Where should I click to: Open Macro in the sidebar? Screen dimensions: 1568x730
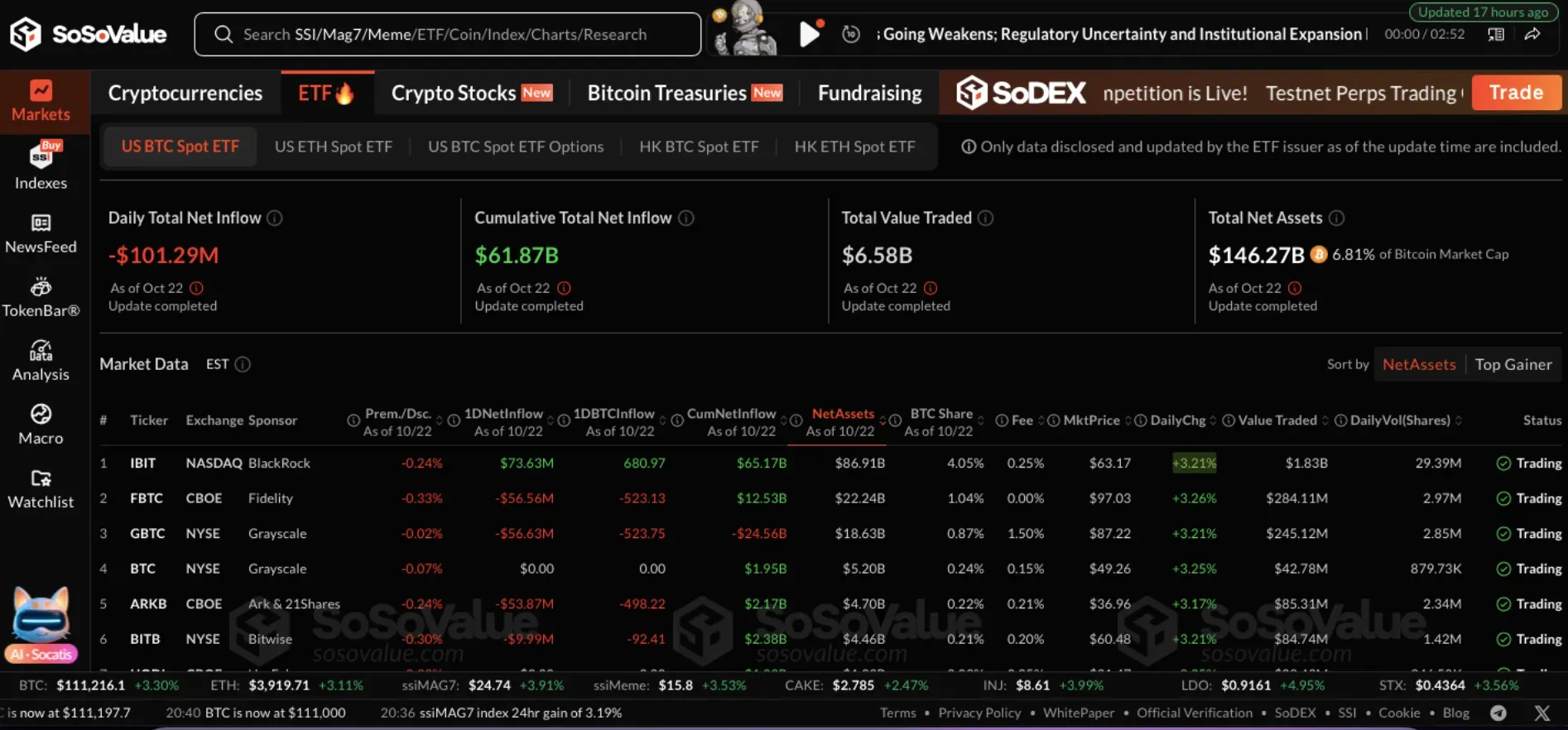coord(41,425)
